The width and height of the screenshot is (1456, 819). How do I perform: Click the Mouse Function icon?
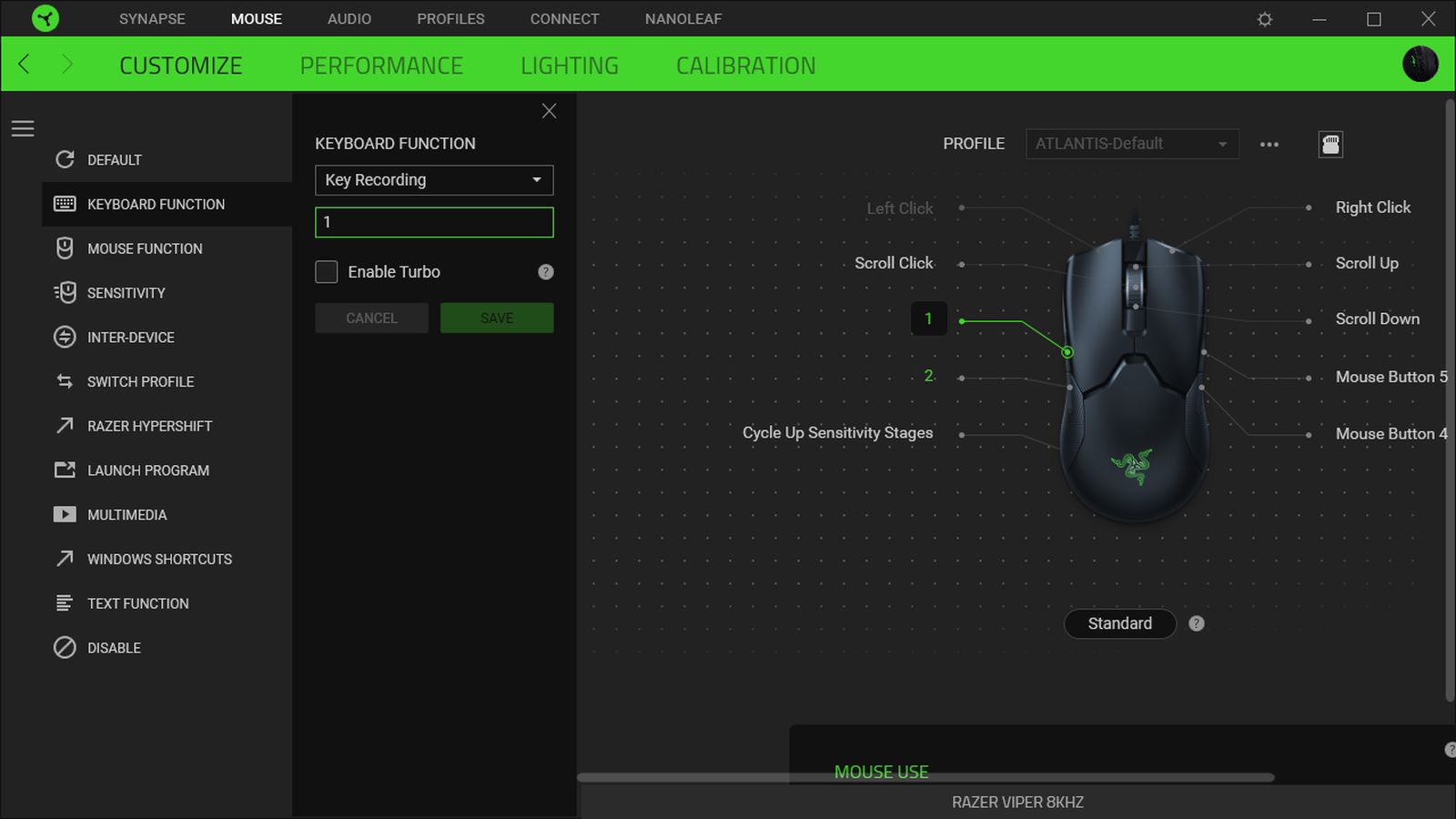pyautogui.click(x=65, y=248)
